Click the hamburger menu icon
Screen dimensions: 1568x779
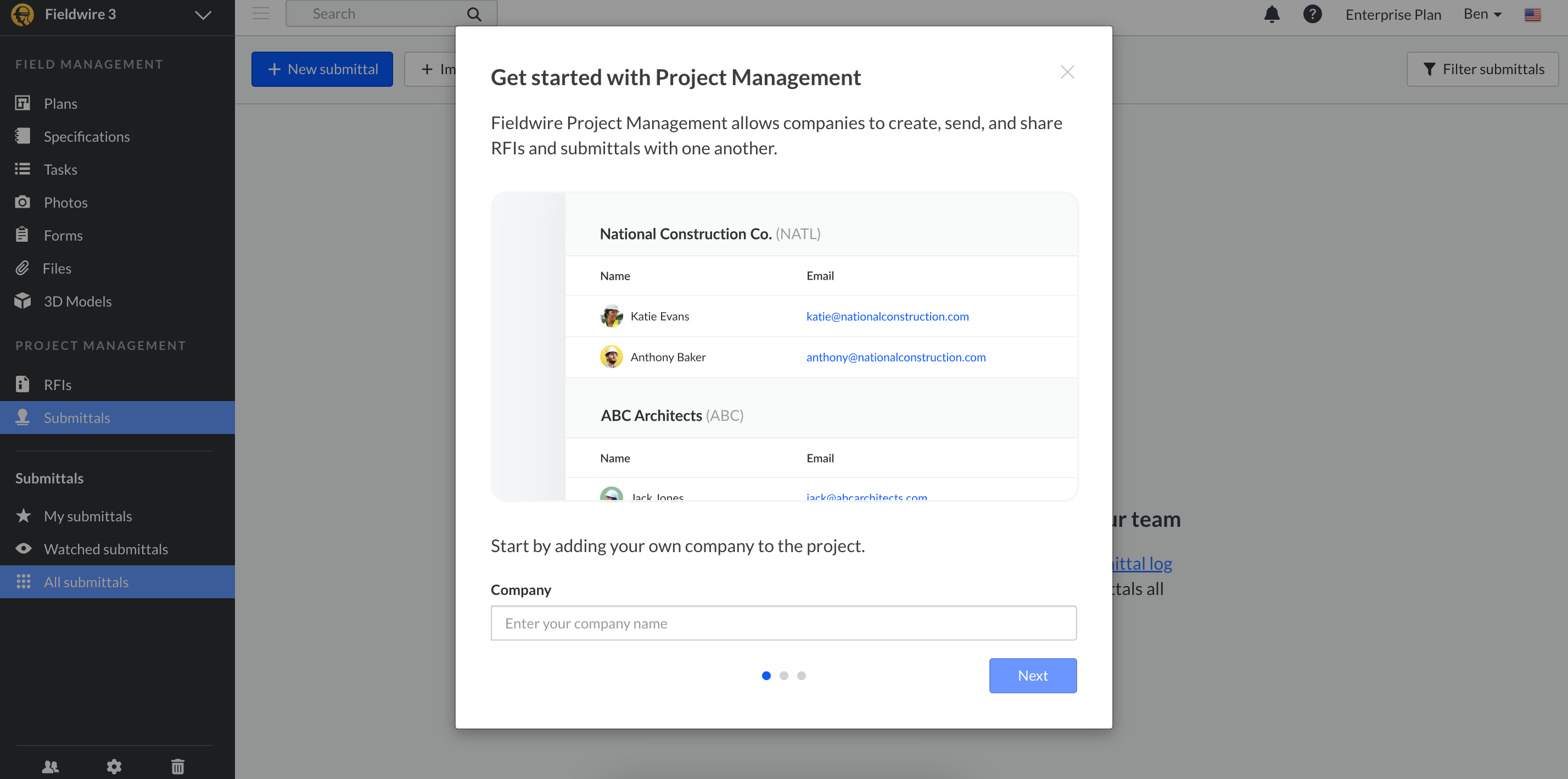tap(261, 13)
